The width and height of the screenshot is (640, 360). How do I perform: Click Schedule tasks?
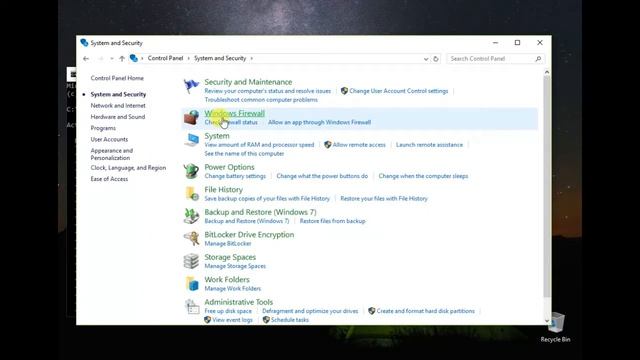(x=290, y=320)
